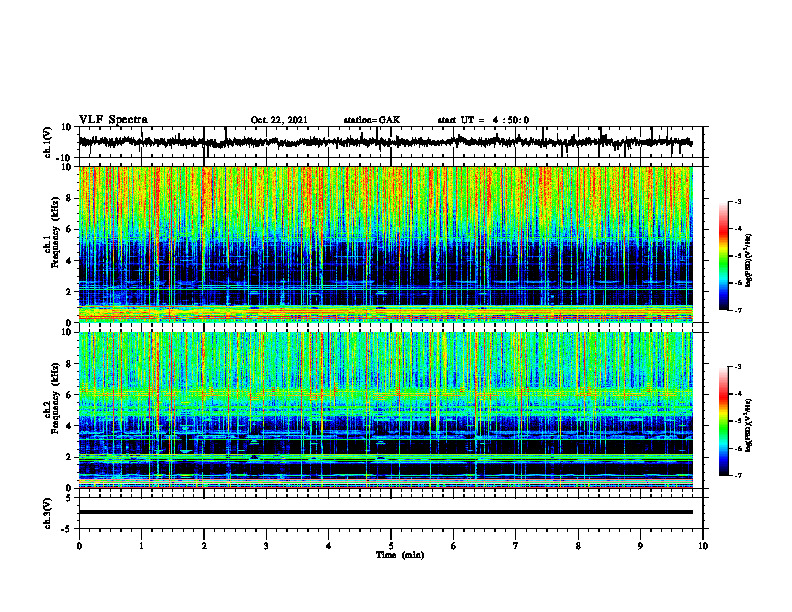Click inside the ch.2 spectrogram panel

(385, 410)
